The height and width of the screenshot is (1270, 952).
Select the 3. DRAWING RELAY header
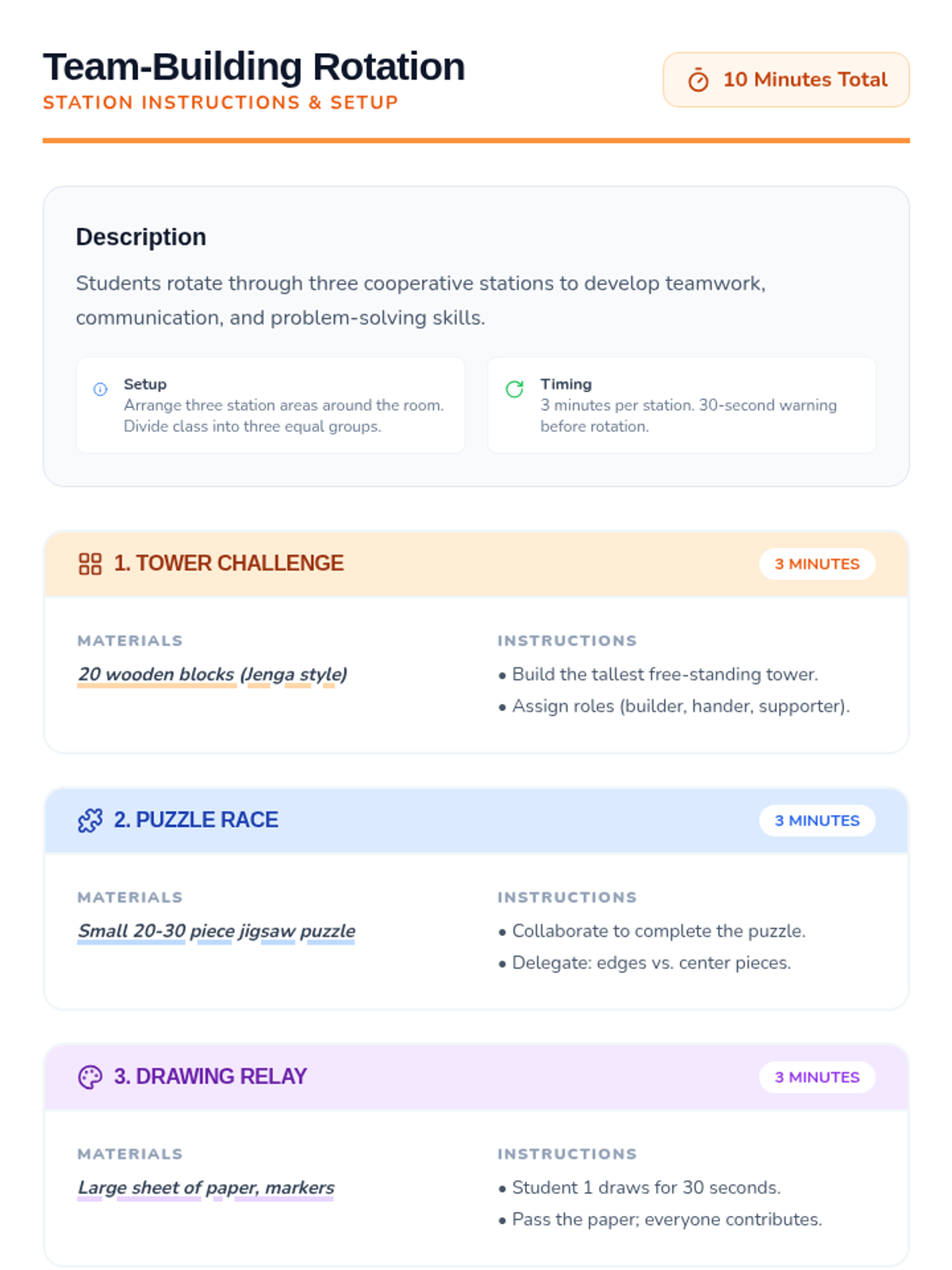(x=210, y=1077)
